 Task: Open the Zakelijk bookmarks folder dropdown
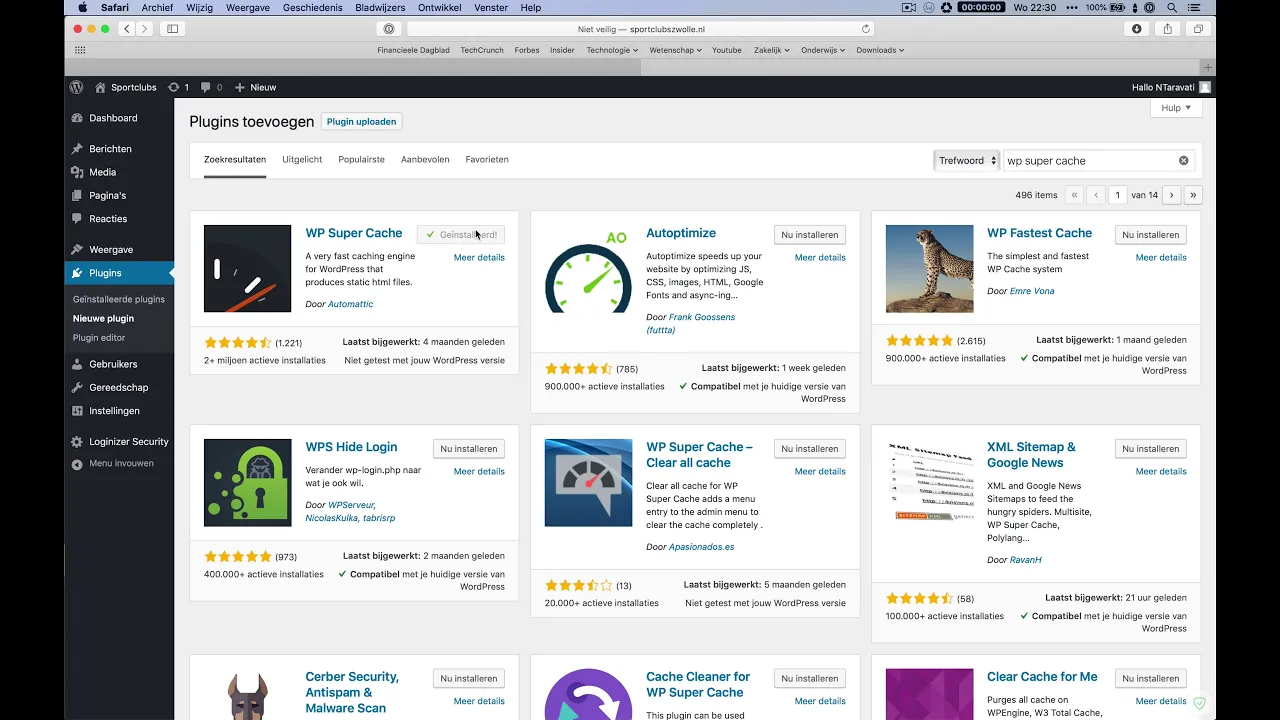771,50
